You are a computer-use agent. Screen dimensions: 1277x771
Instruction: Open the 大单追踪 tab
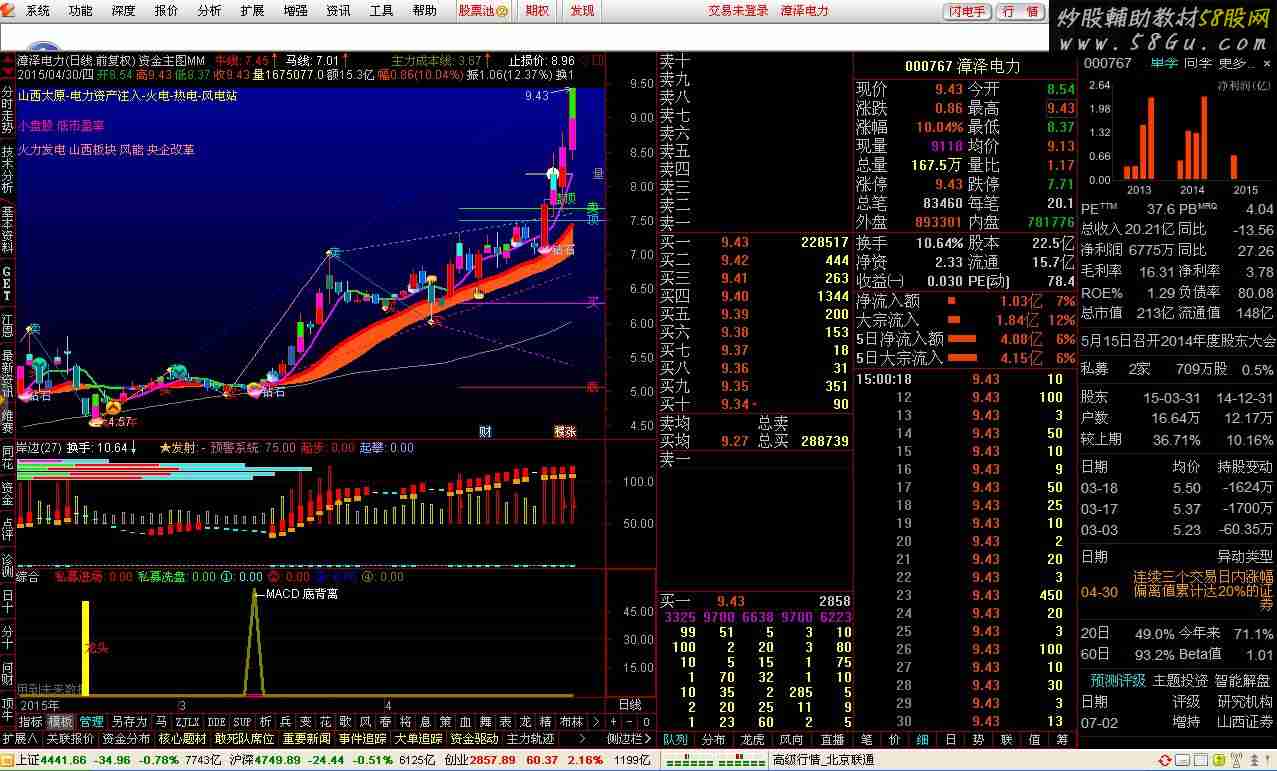(418, 739)
